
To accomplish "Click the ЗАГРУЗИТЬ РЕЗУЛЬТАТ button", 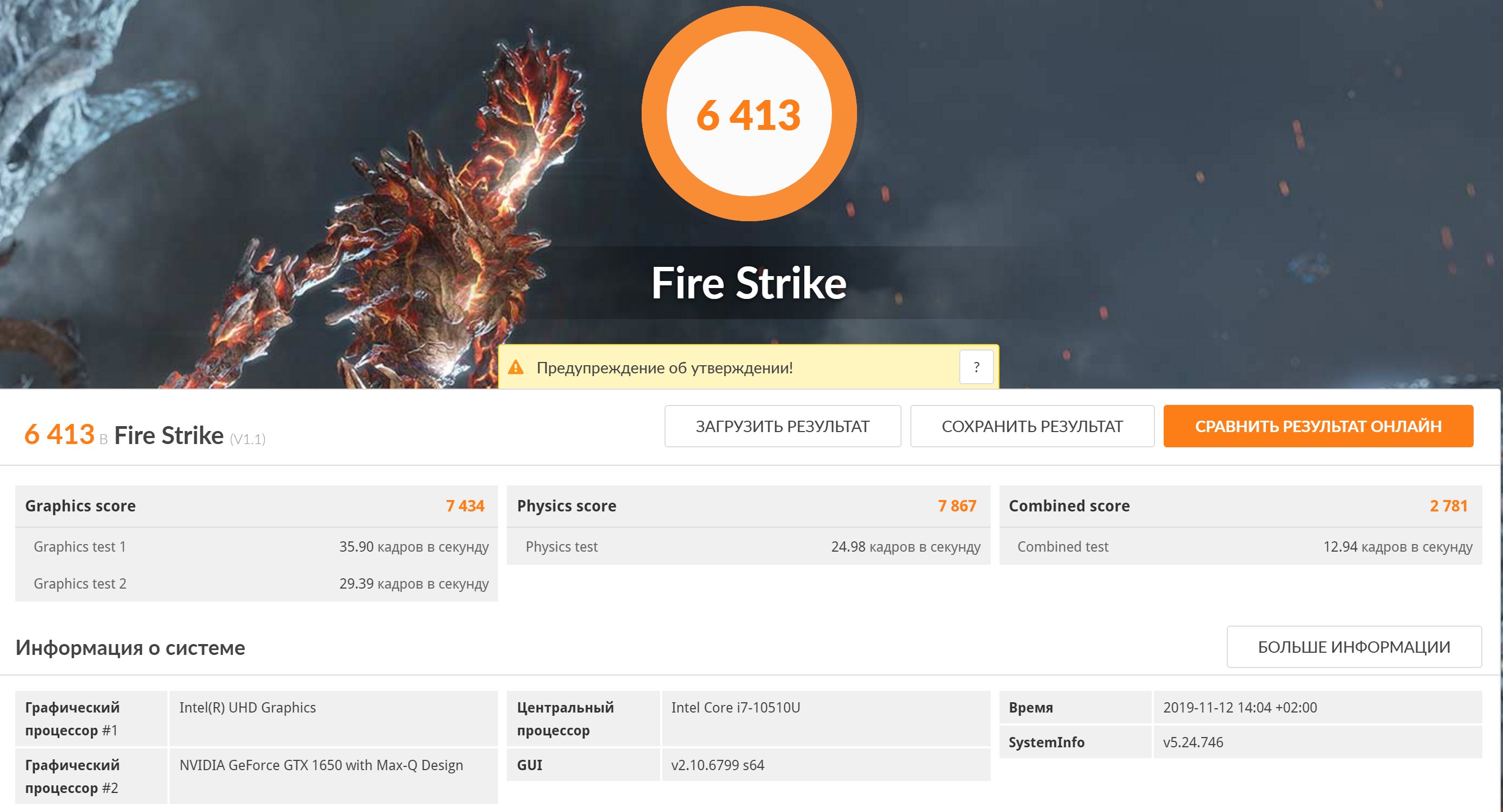I will tap(782, 427).
